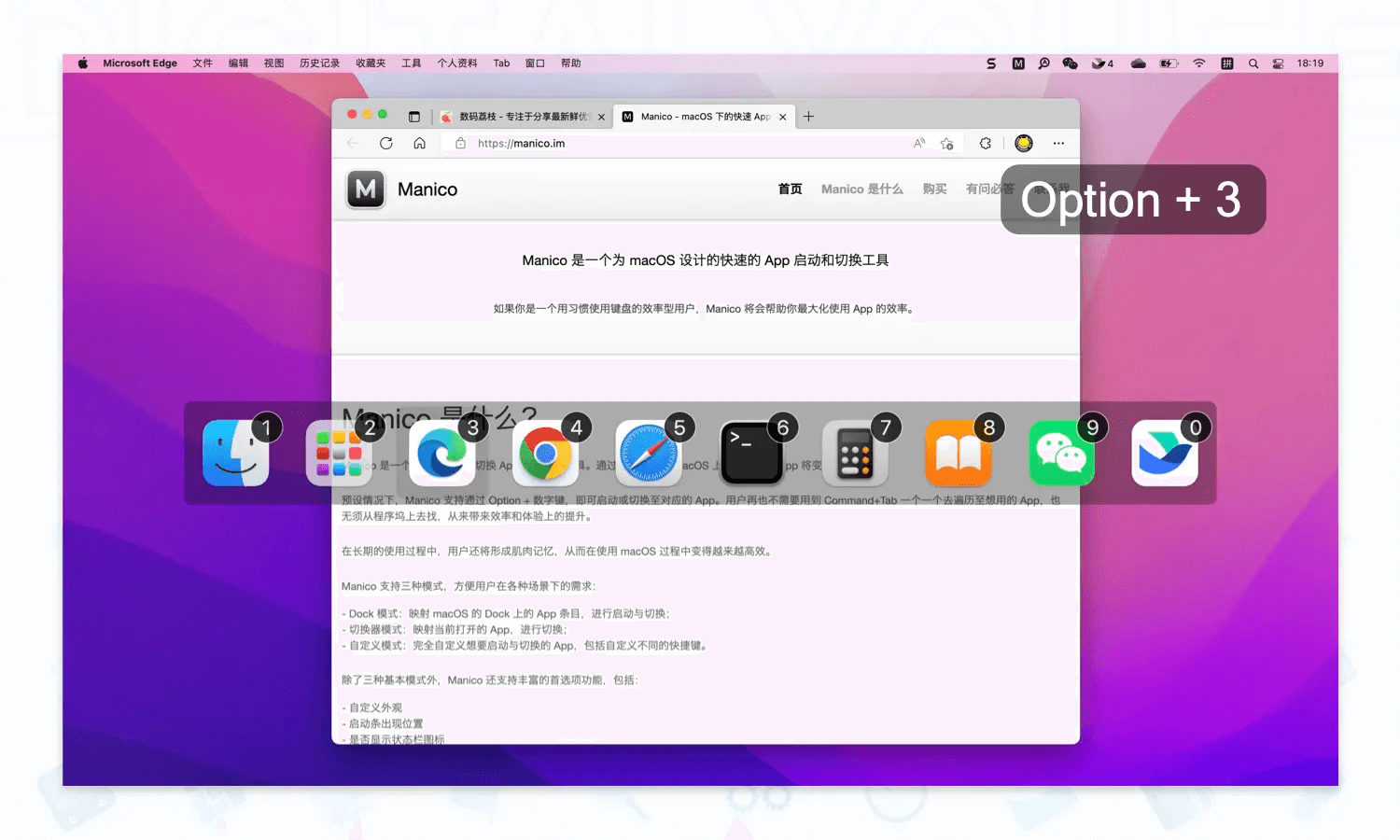Open Safari from the Manico bar

click(649, 454)
